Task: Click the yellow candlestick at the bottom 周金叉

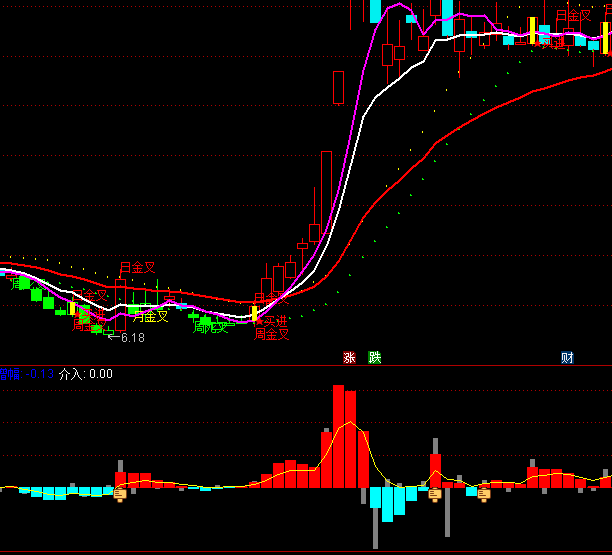Action: pyautogui.click(x=255, y=314)
